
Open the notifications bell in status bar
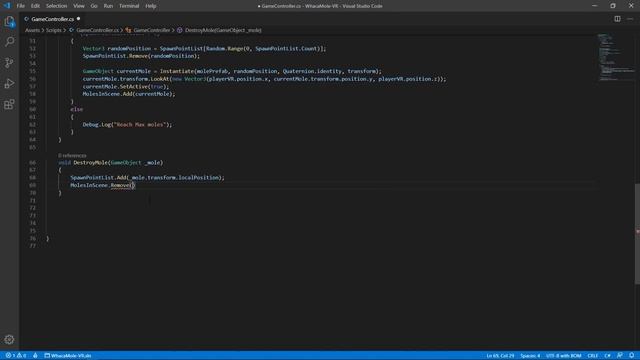[x=632, y=356]
